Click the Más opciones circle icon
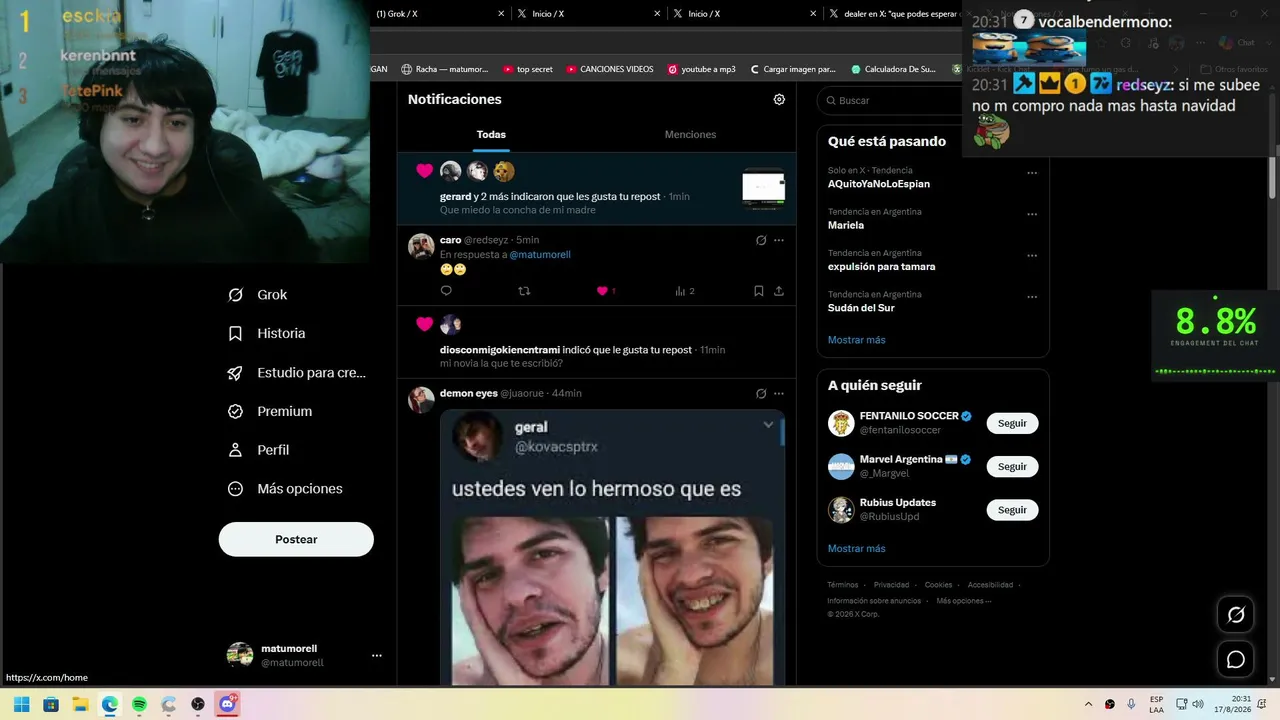This screenshot has height=720, width=1280. pos(235,489)
